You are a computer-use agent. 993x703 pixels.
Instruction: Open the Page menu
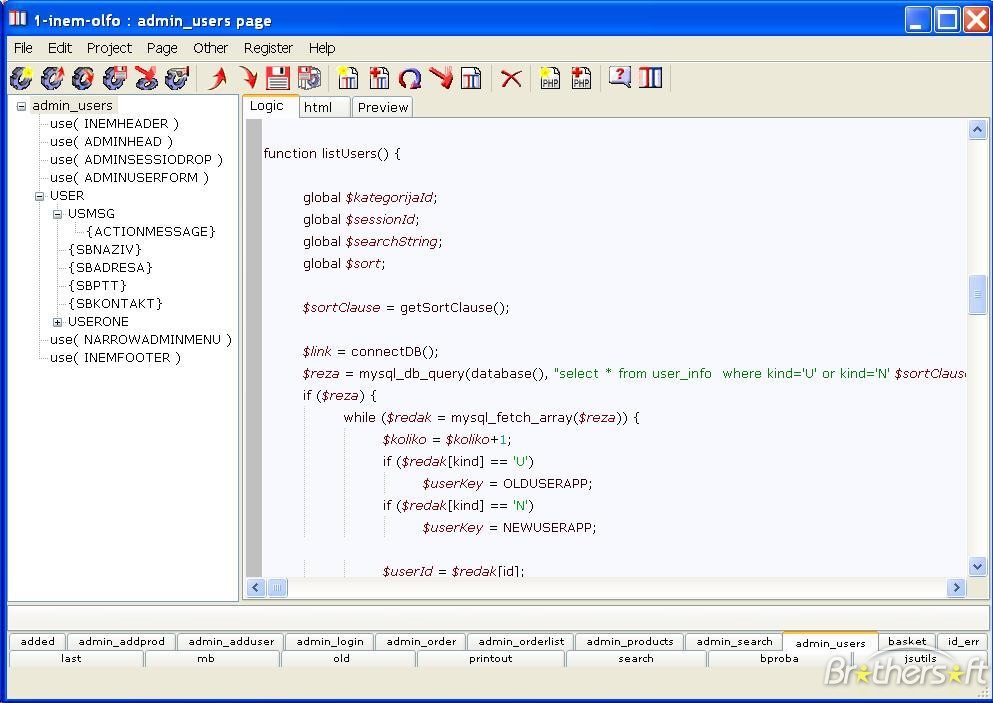pos(162,48)
